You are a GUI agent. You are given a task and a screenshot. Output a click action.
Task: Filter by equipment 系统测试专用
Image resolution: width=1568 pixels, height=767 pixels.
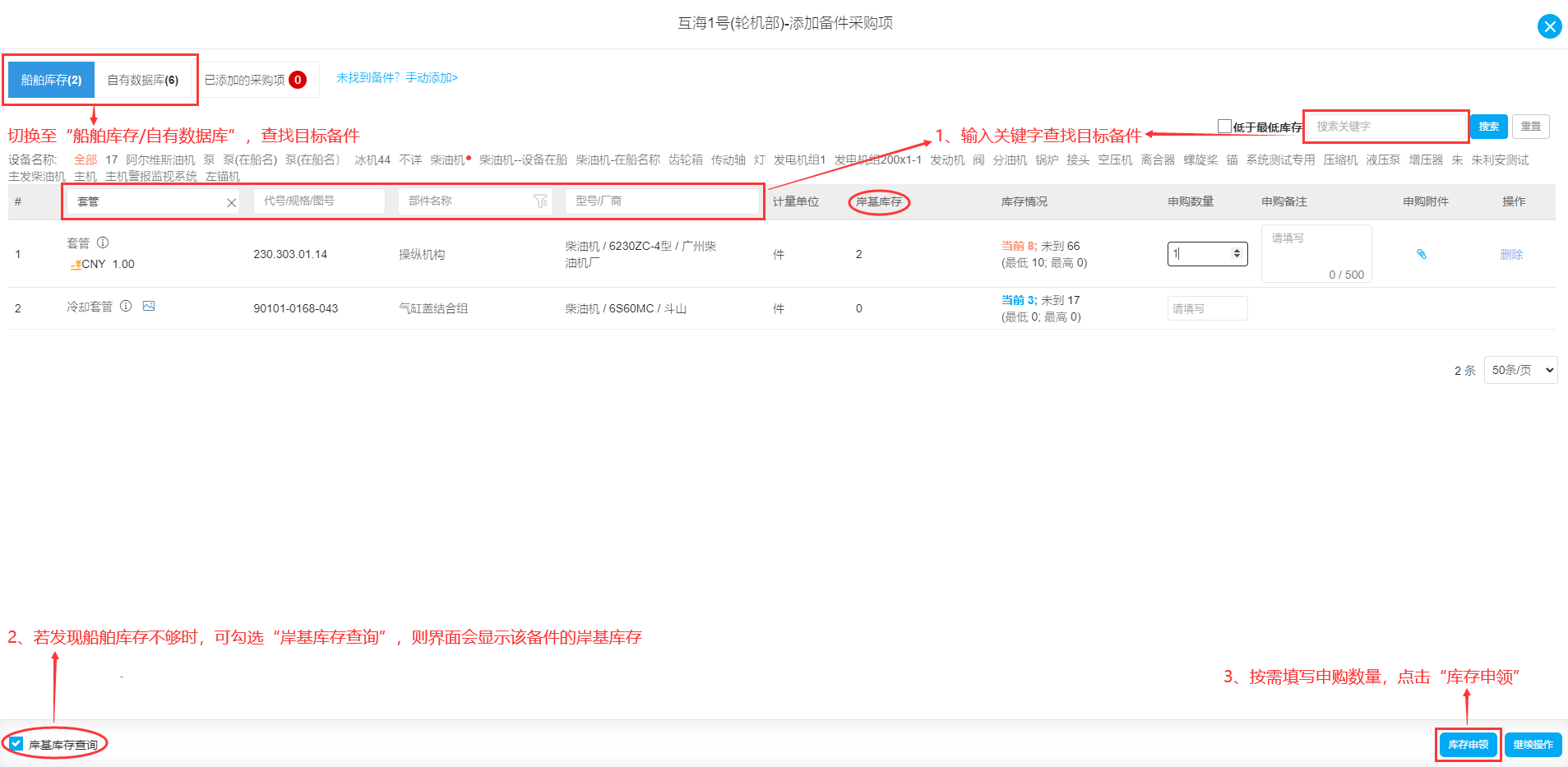[x=1280, y=159]
